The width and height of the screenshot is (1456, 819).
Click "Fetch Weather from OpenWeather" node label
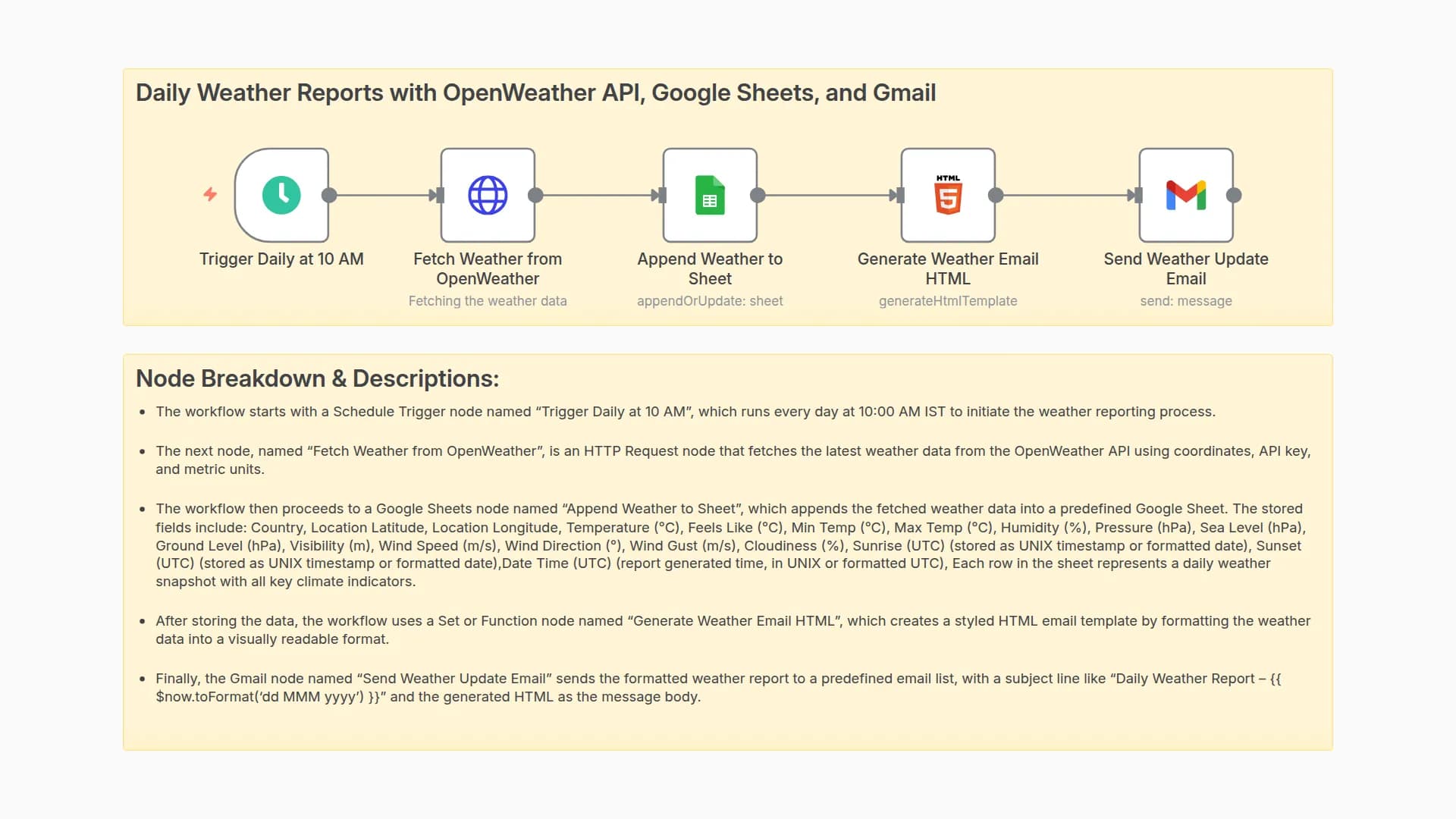pyautogui.click(x=488, y=269)
